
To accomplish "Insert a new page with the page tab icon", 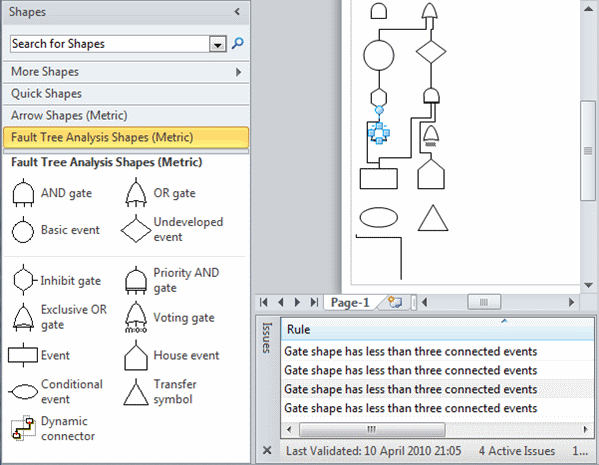I will click(395, 302).
